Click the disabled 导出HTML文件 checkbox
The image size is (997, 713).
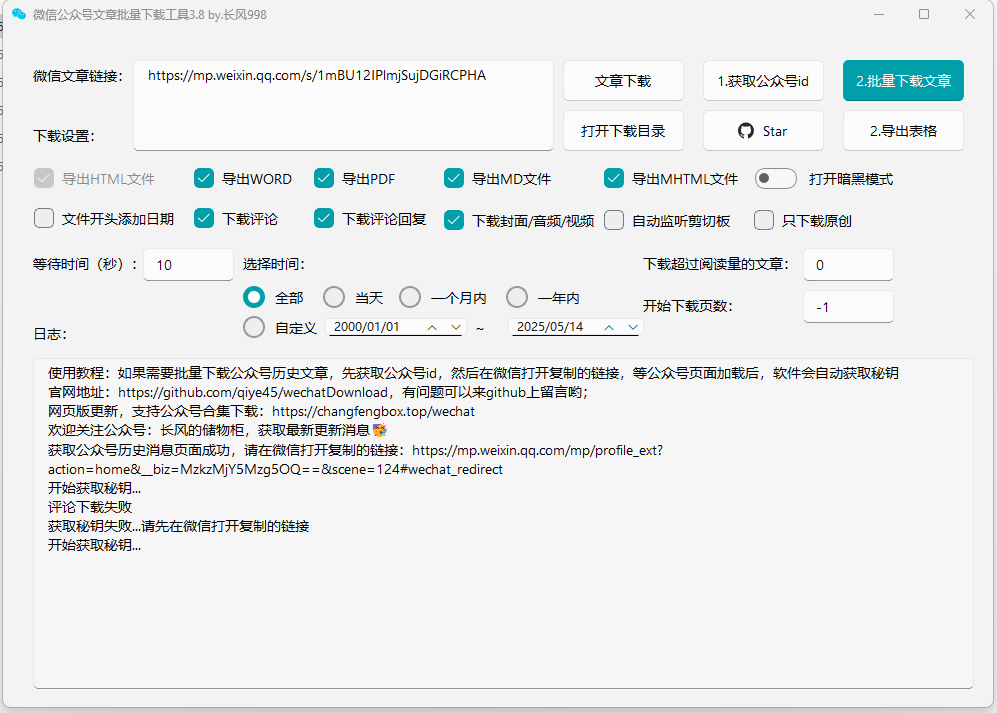pos(44,179)
